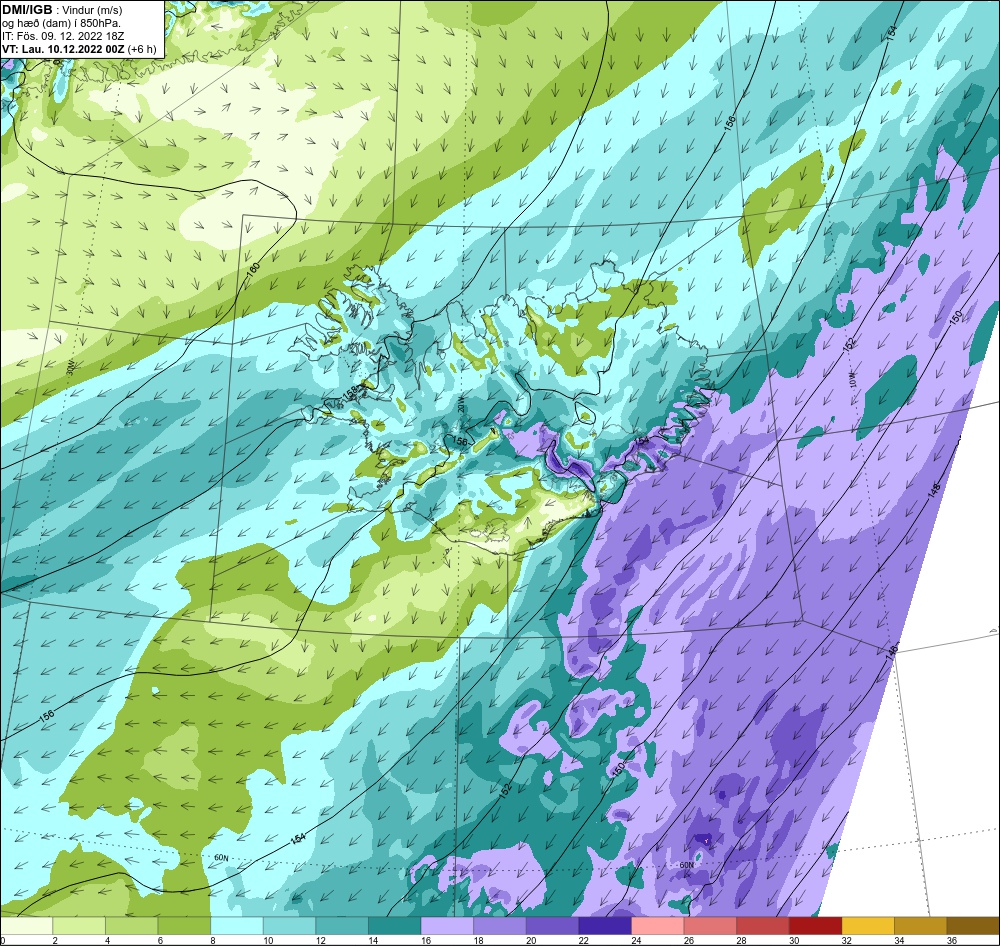
Task: Select the 20–22 m/s violet legend swatch
Action: pos(553,926)
